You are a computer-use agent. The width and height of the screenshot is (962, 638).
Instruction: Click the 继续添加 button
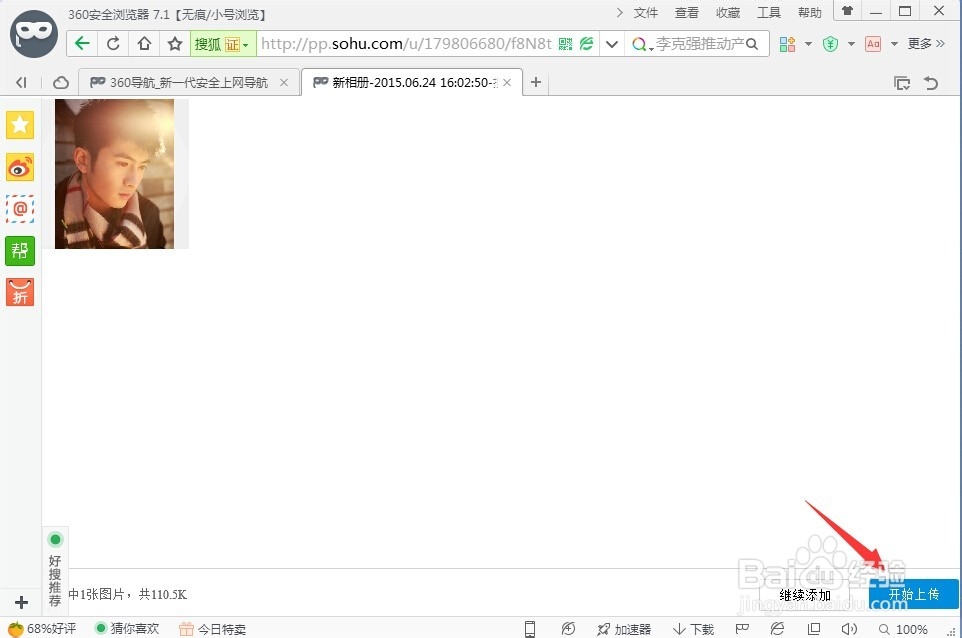[804, 593]
